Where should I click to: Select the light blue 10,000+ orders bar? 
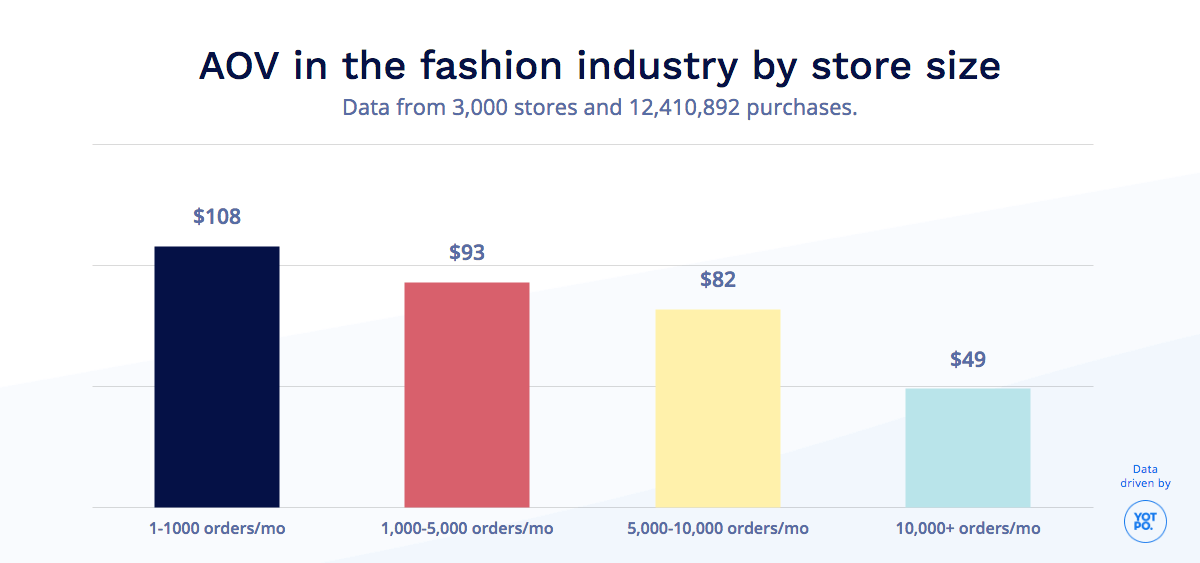968,447
